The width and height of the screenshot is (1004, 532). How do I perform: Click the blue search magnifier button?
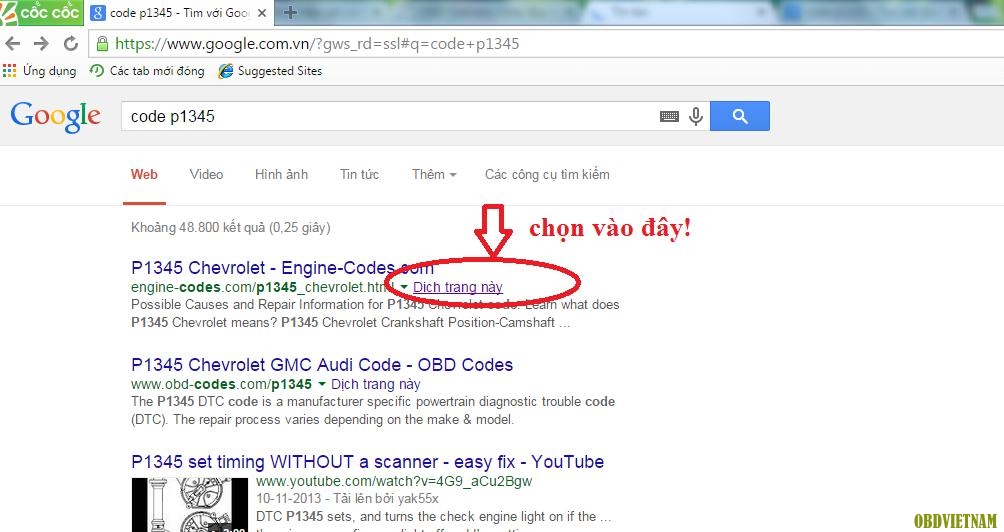click(740, 116)
